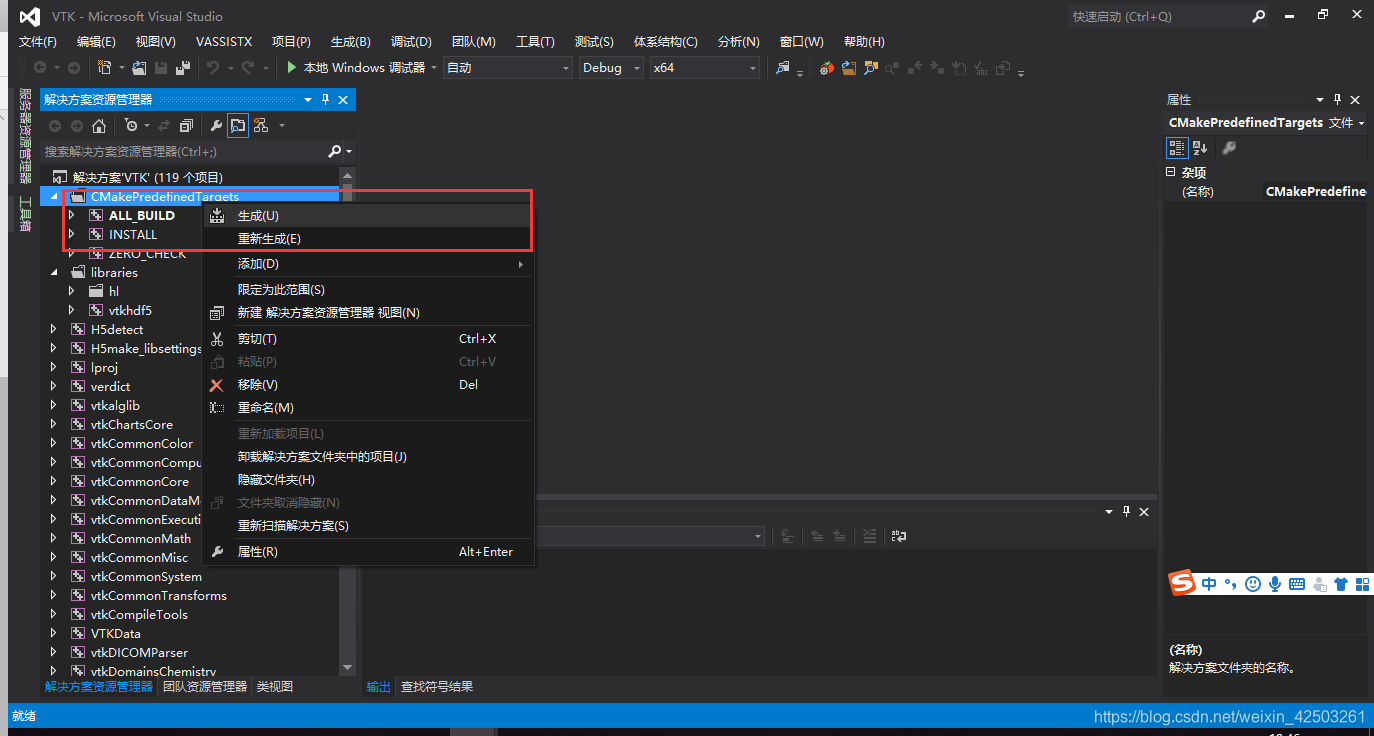Expand the vtkCommonMath project node

pos(54,539)
